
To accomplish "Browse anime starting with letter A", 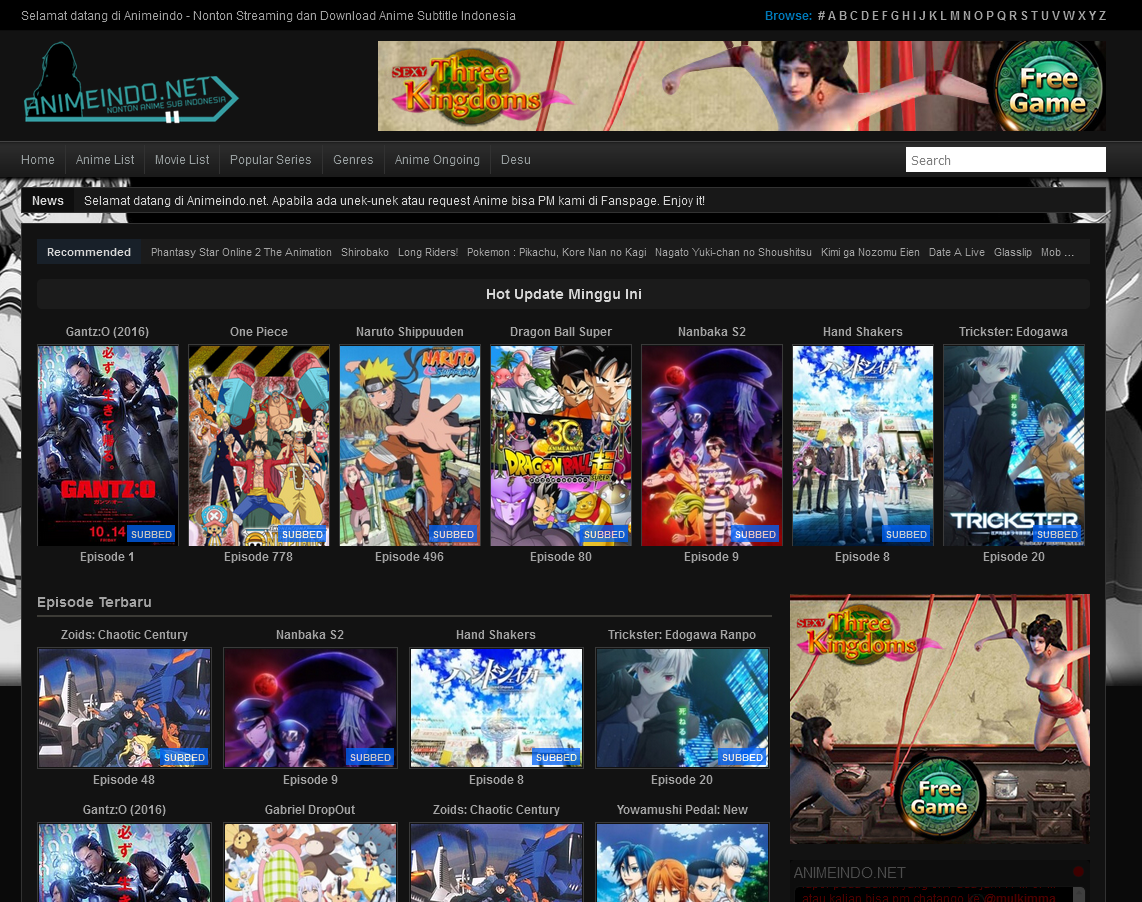I will [832, 15].
